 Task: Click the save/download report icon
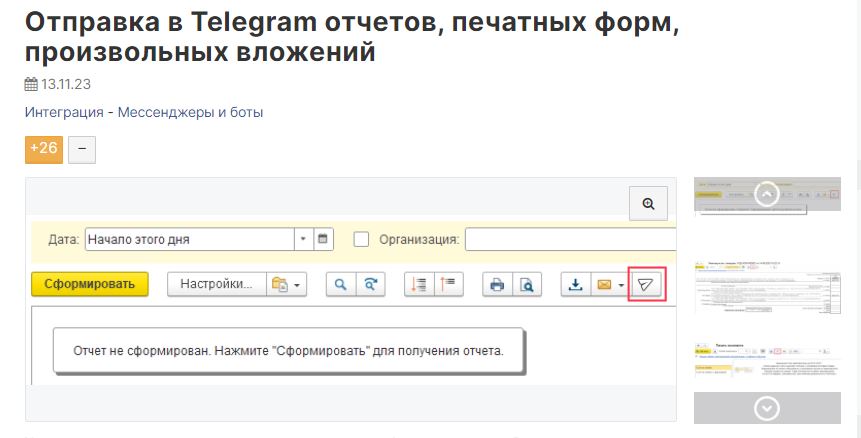[575, 285]
